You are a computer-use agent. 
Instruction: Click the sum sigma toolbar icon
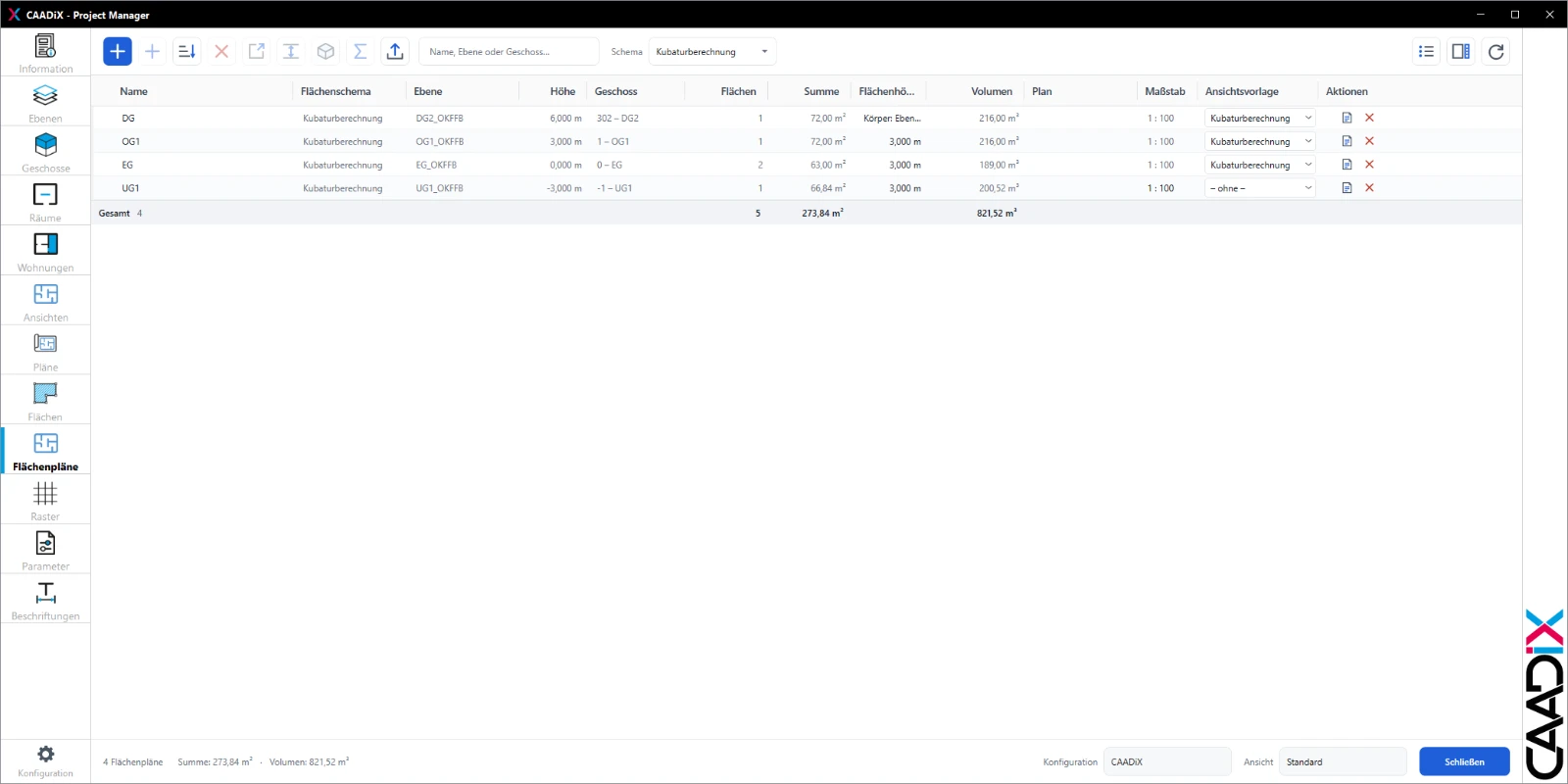tap(360, 52)
